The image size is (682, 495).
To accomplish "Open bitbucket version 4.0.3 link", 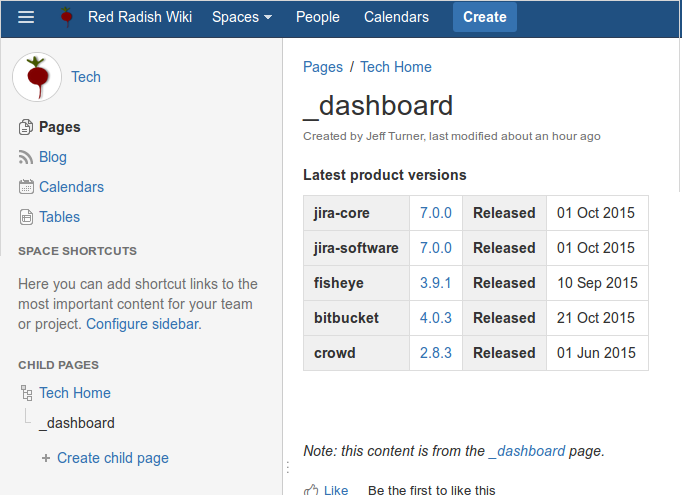I will 435,318.
